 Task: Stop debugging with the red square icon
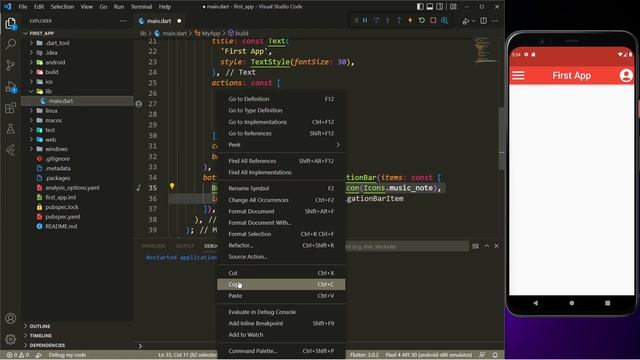coord(433,20)
